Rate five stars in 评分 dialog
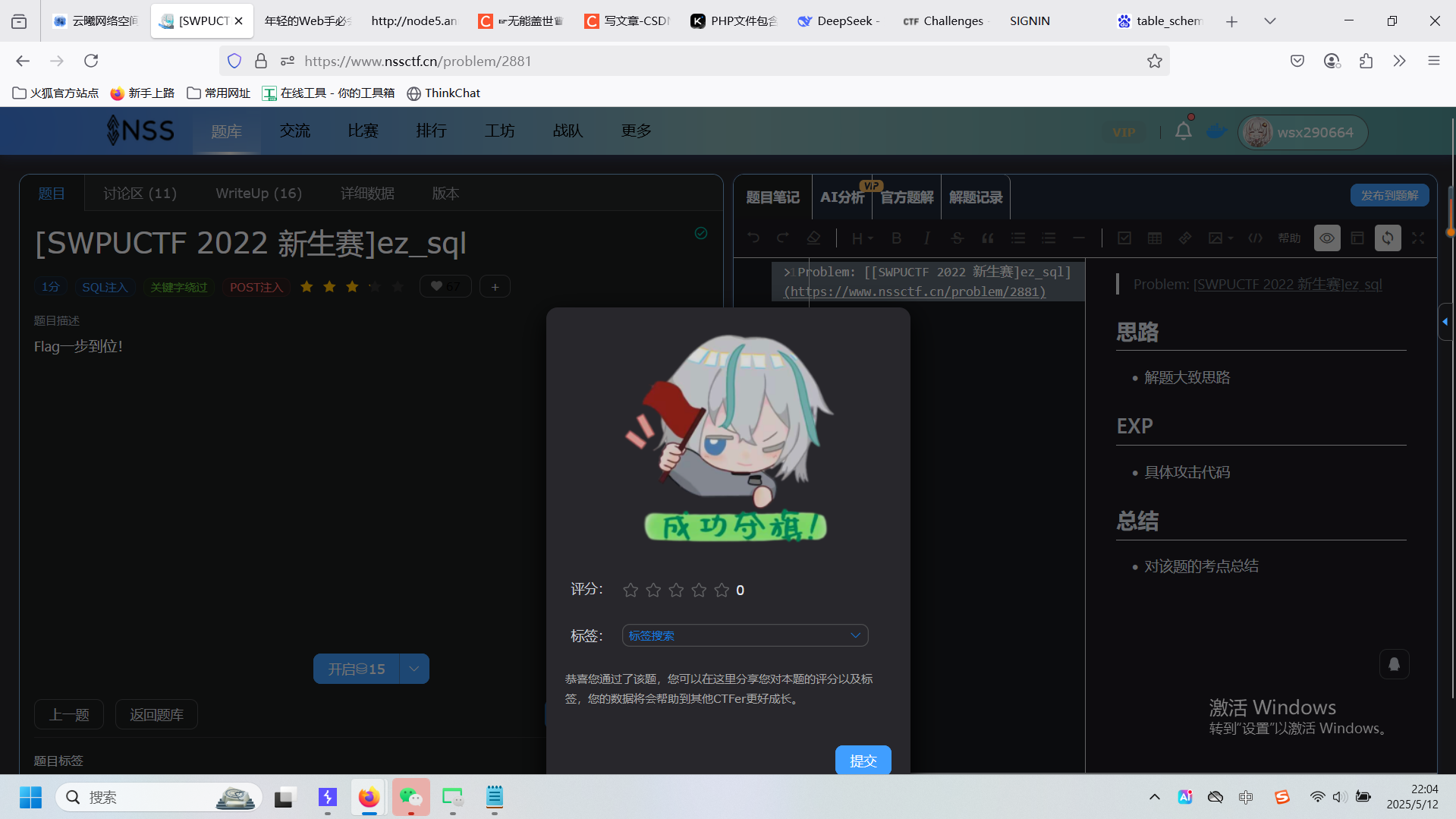 722,590
